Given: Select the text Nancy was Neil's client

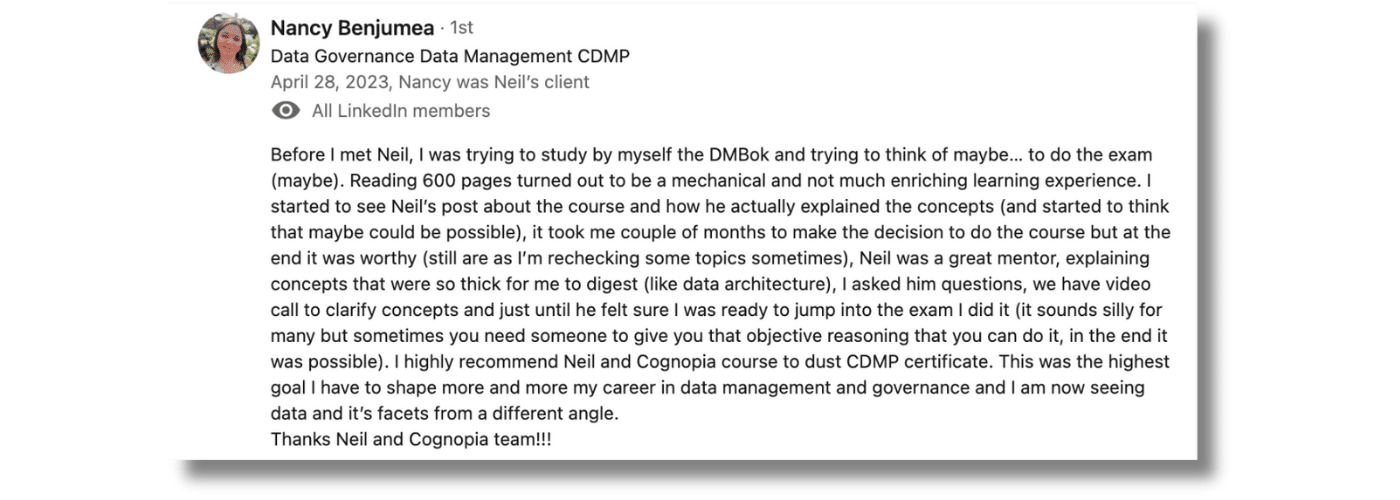Looking at the screenshot, I should 494,82.
